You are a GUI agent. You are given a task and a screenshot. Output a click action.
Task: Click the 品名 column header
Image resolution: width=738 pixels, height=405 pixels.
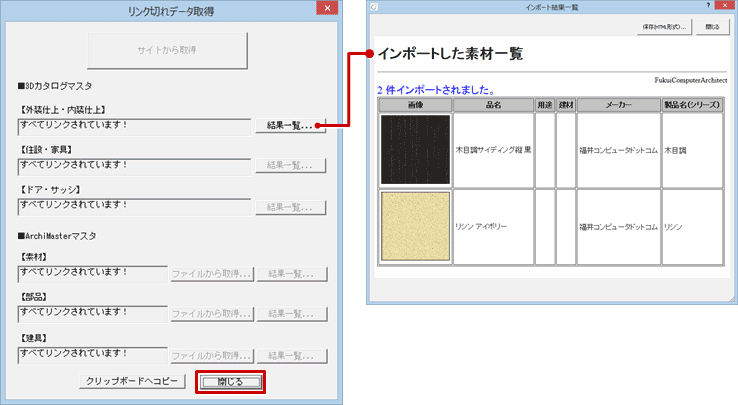[x=493, y=105]
